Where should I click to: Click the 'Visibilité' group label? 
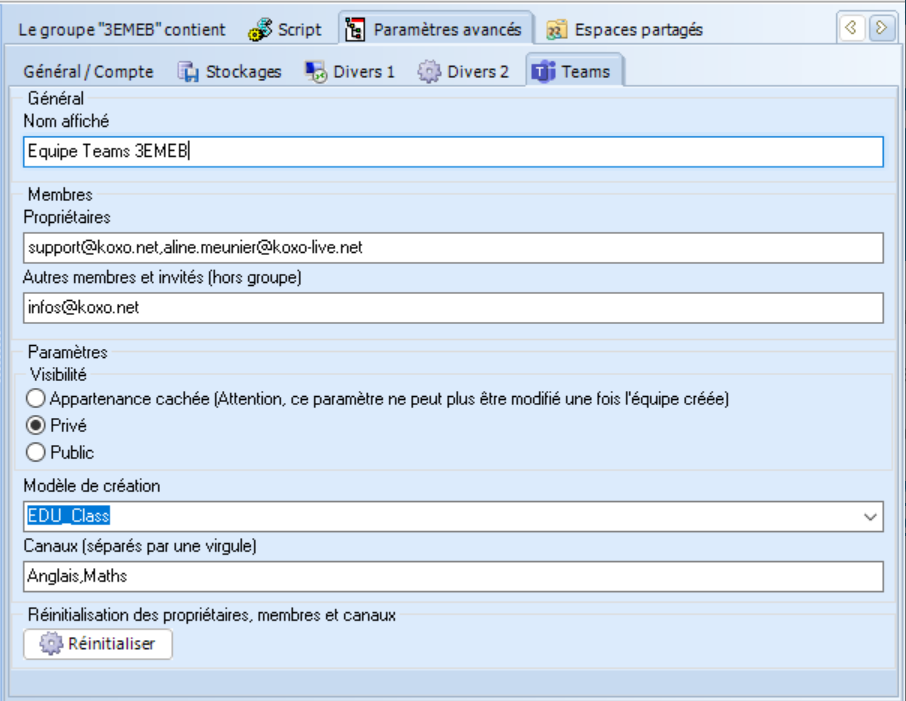tap(58, 374)
